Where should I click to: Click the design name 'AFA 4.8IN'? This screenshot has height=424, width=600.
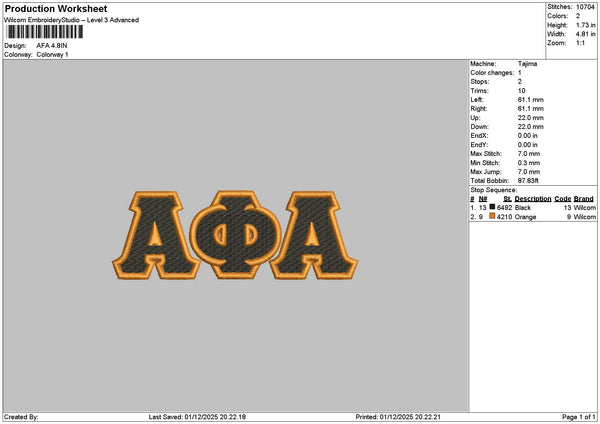52,46
